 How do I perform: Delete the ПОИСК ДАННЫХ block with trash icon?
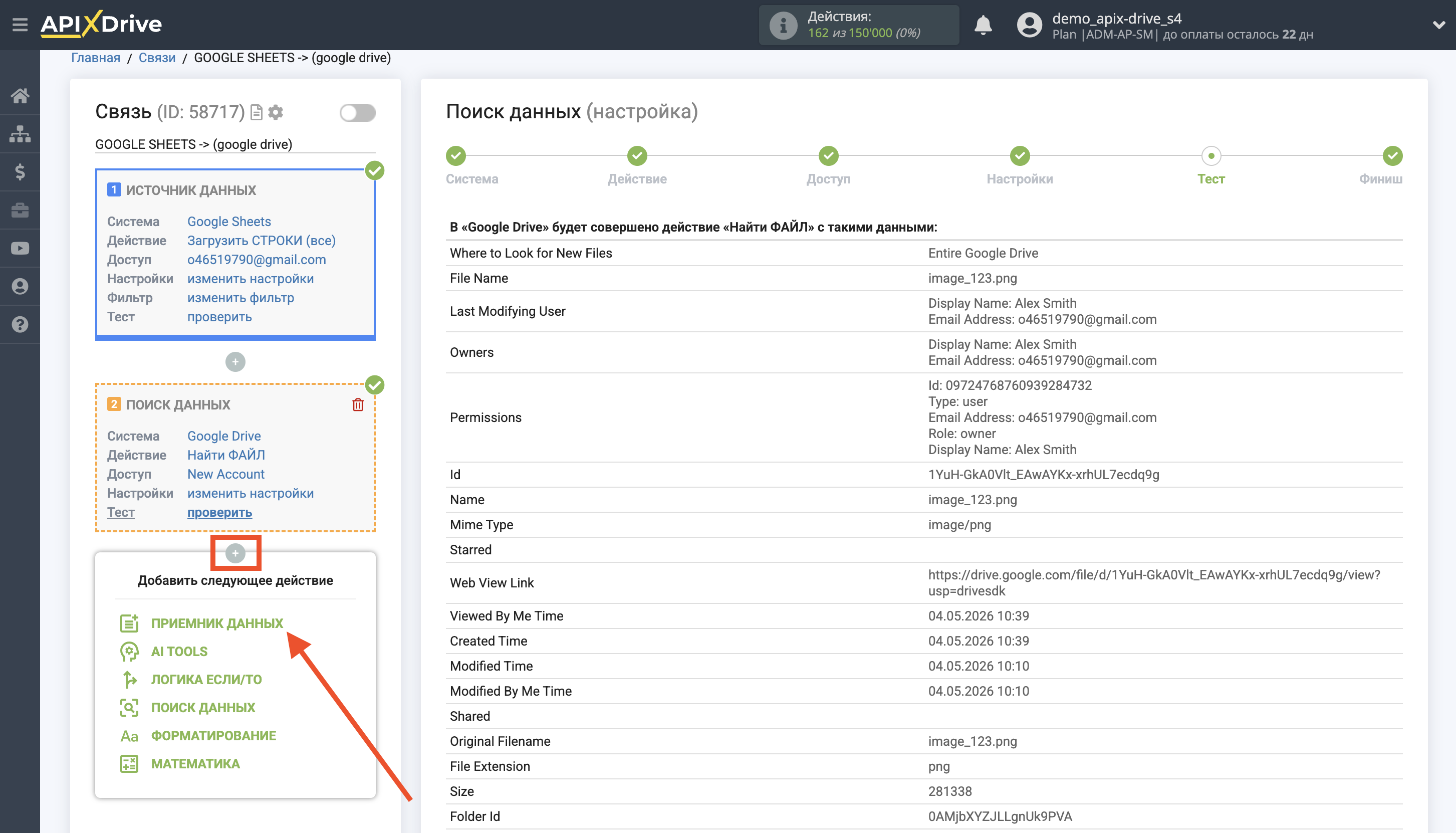358,404
